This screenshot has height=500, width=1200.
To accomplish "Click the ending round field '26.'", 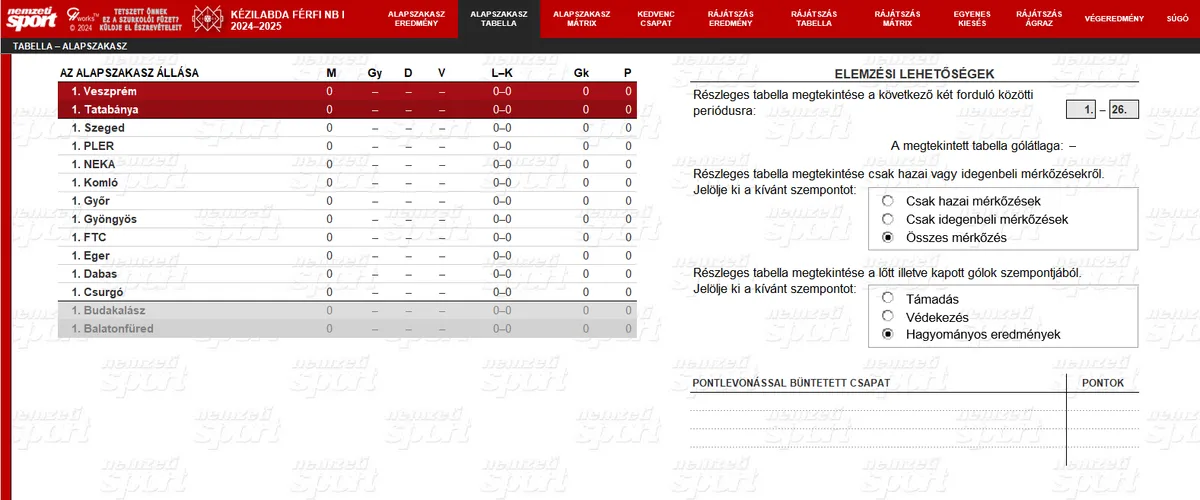I will [1123, 110].
